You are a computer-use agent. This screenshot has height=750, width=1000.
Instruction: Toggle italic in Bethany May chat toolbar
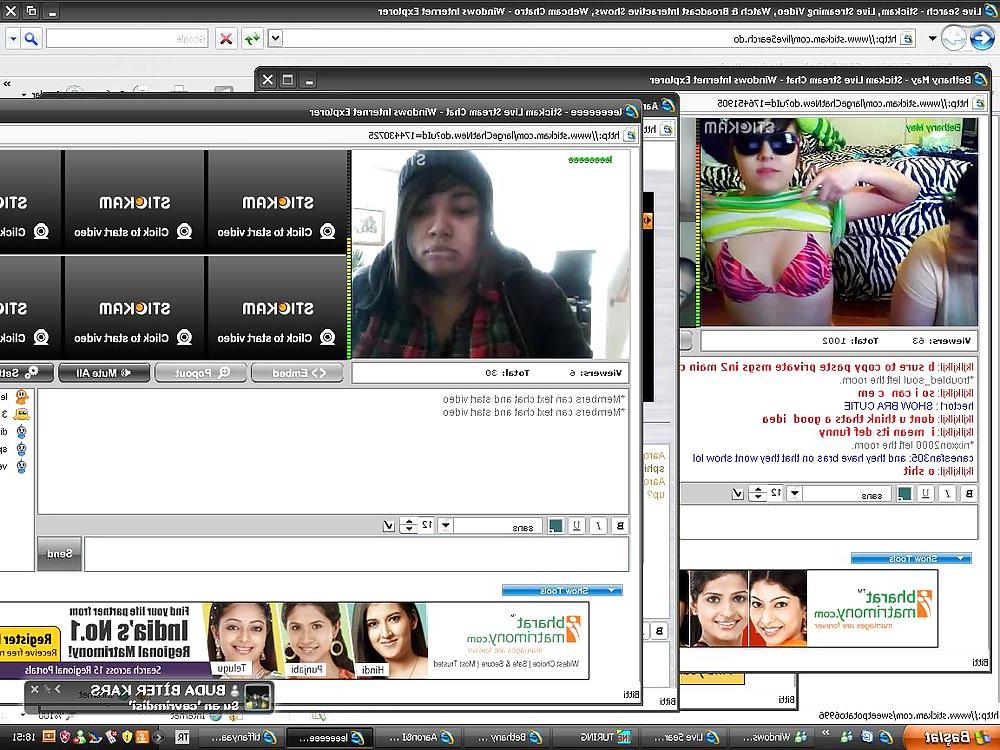point(948,493)
